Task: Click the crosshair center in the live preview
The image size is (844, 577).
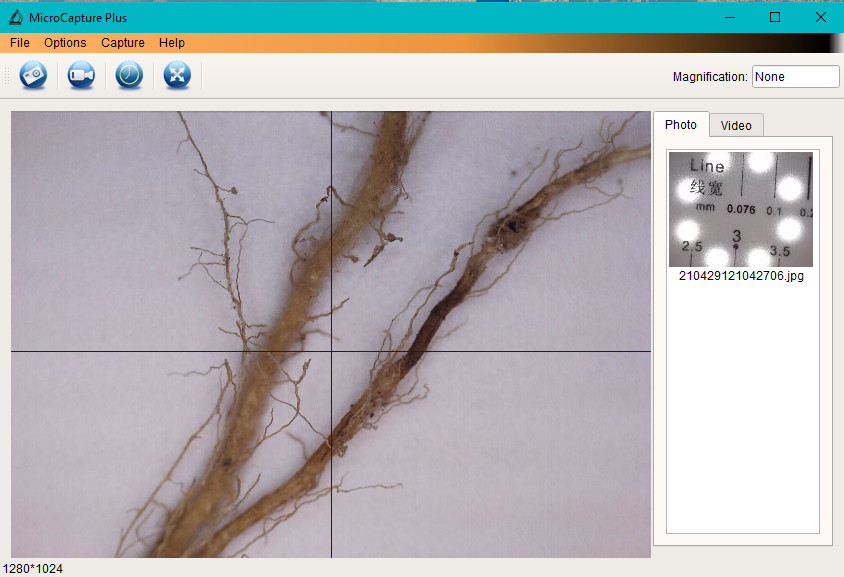Action: click(x=331, y=351)
